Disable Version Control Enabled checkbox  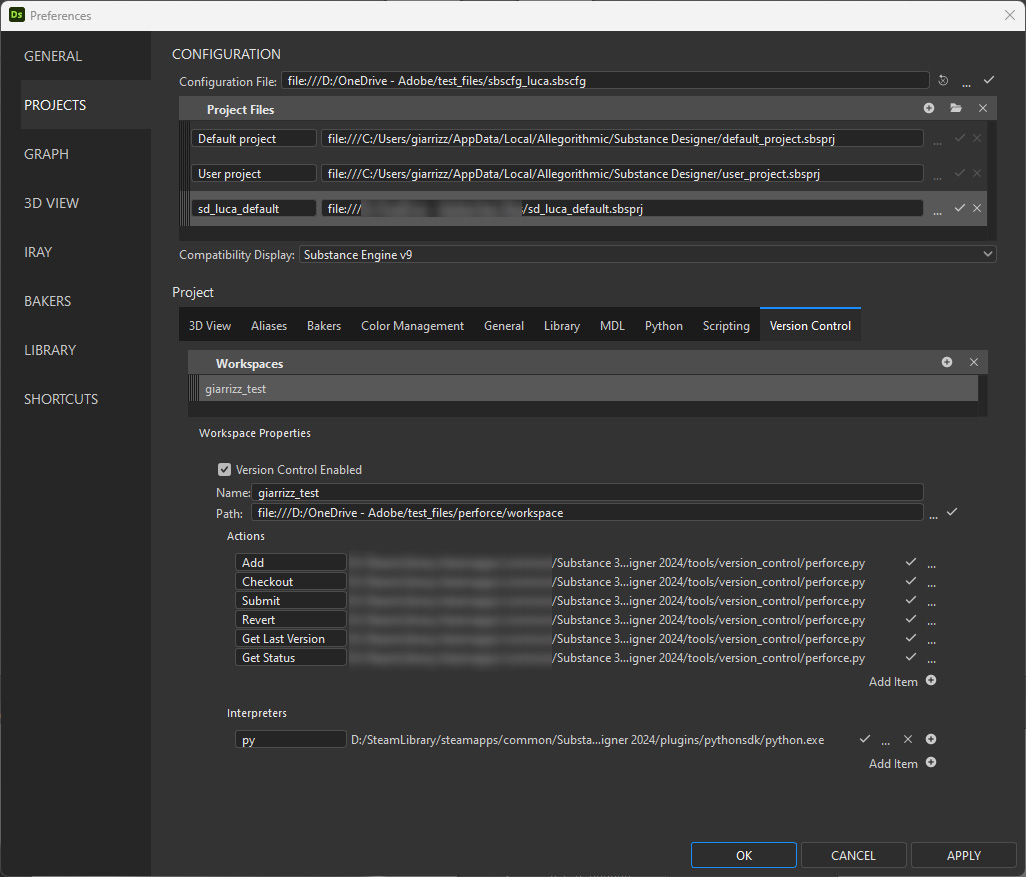[x=224, y=469]
